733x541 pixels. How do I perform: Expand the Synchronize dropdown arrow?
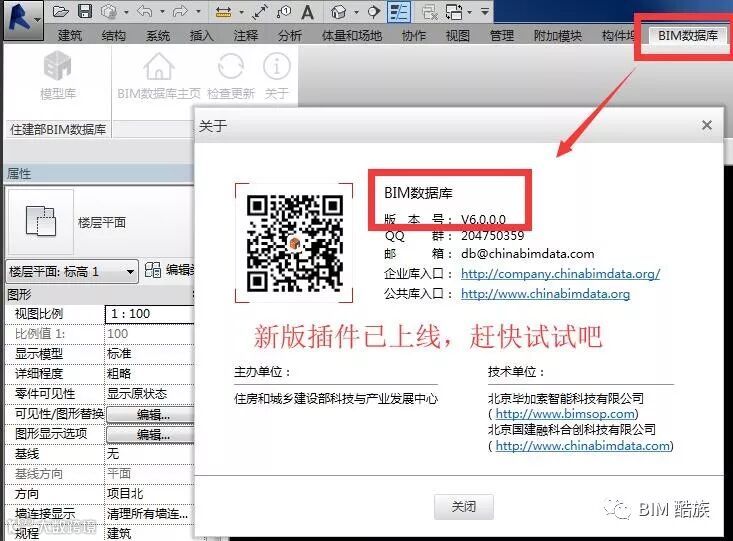(126, 12)
